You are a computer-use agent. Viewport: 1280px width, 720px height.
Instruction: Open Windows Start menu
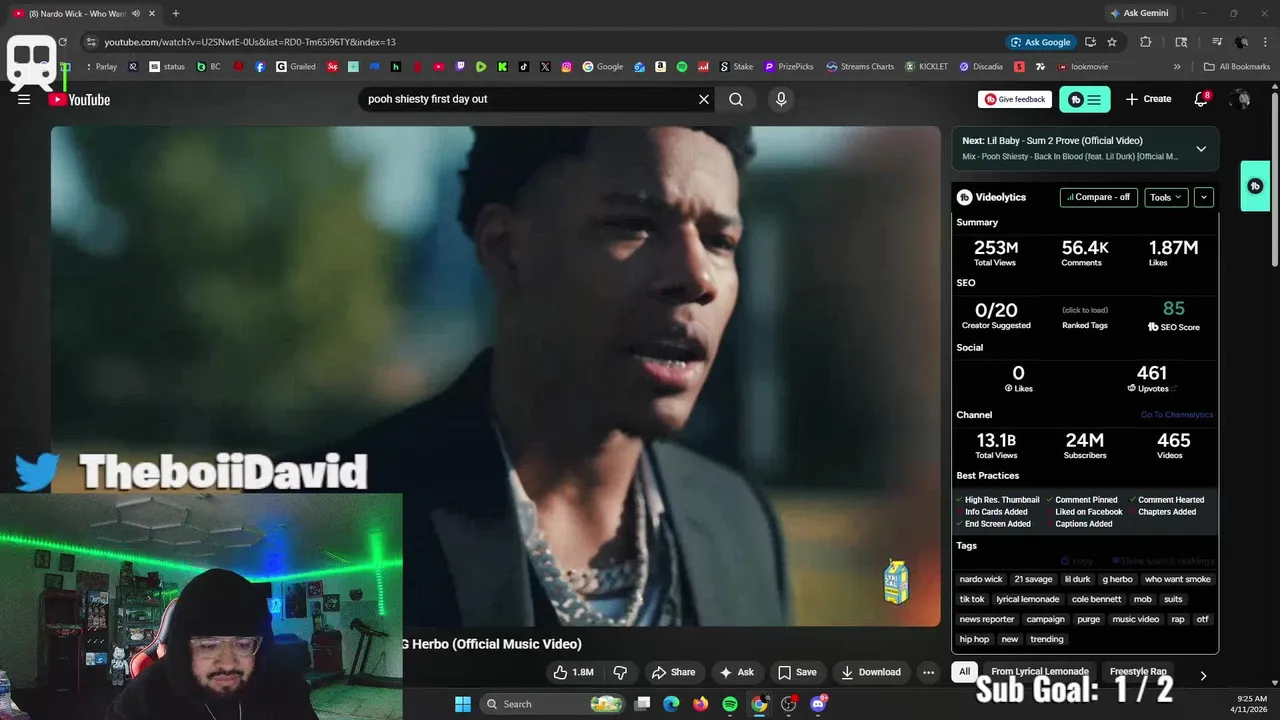pos(463,704)
